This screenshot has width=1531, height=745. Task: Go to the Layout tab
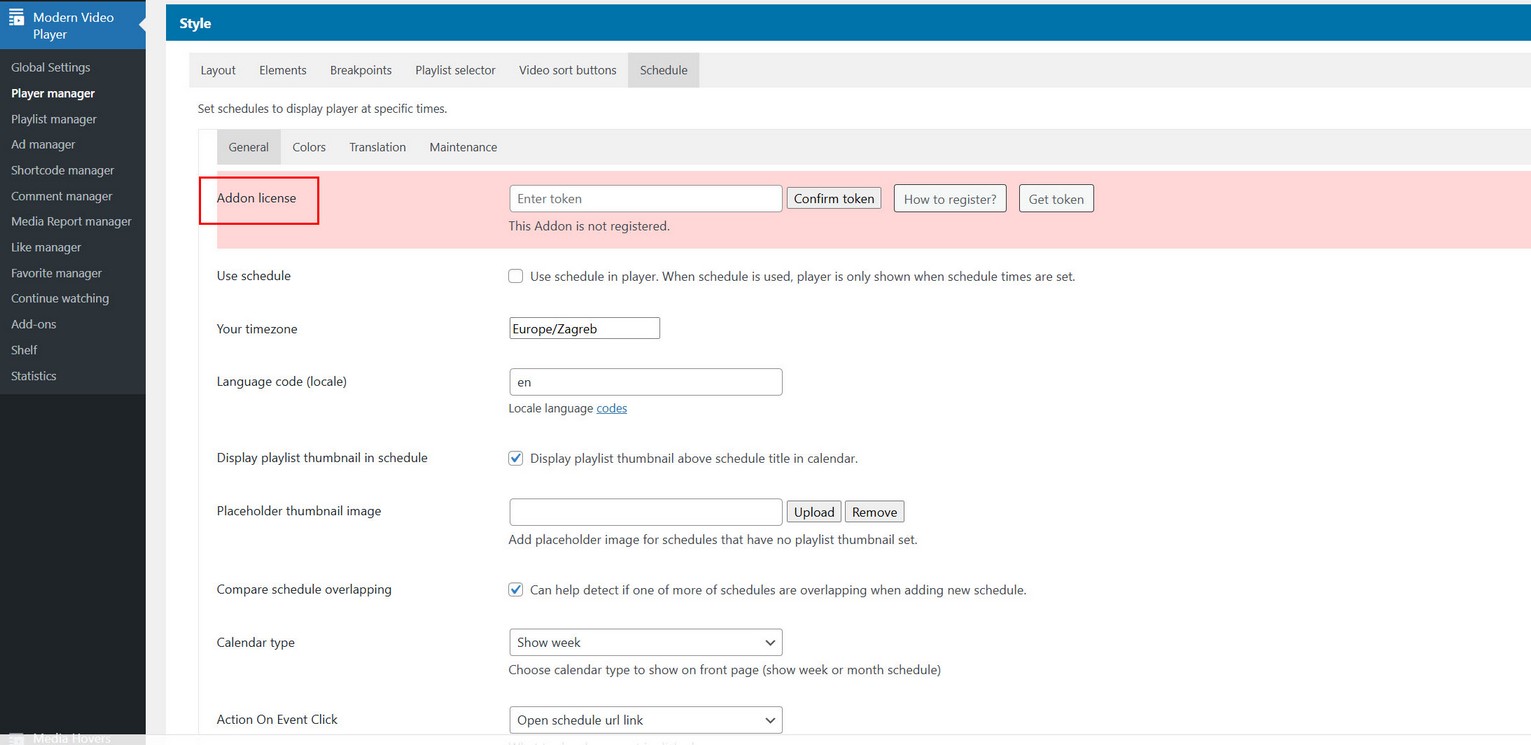coord(218,70)
